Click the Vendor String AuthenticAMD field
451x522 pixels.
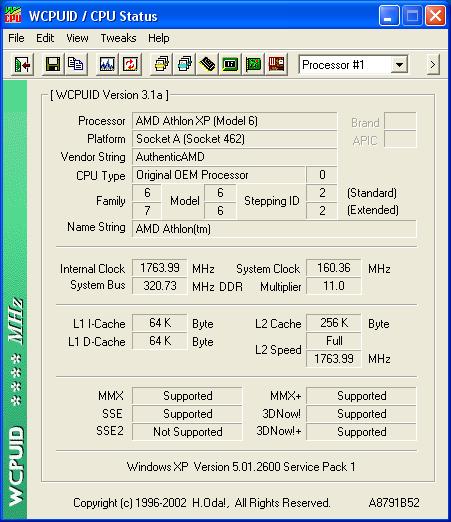[234, 157]
